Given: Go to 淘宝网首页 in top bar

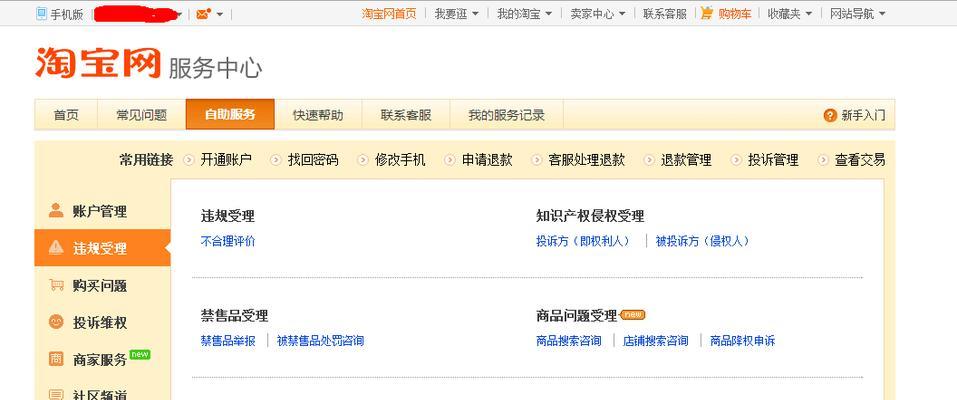Looking at the screenshot, I should [x=389, y=13].
